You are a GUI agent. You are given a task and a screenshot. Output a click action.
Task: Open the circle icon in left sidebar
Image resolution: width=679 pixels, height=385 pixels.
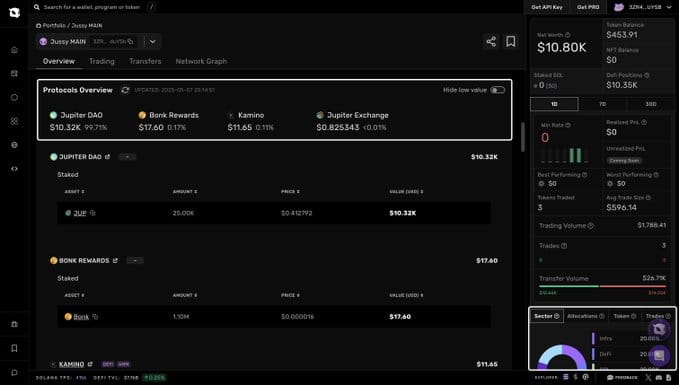pos(14,97)
